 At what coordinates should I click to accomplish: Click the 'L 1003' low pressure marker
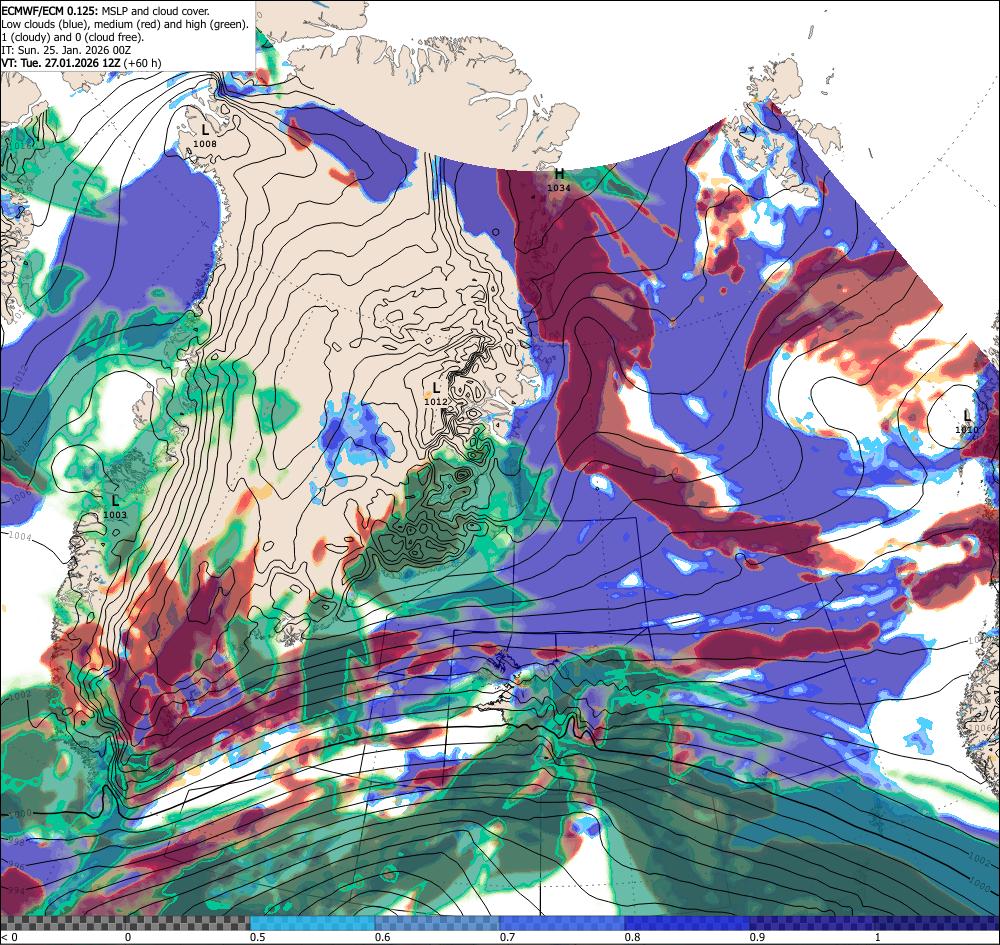(115, 507)
